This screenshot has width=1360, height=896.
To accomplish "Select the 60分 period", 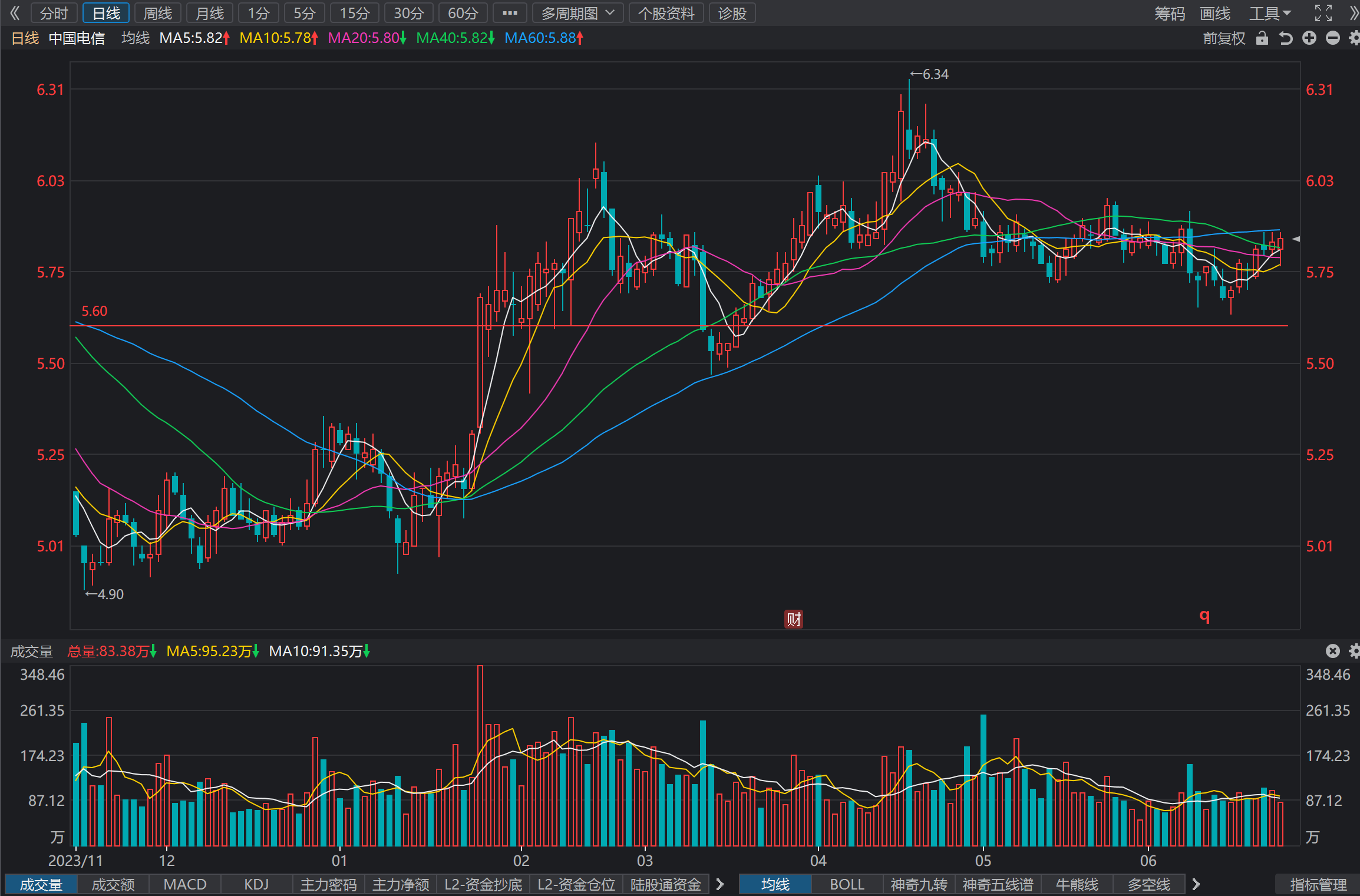I will 463,13.
